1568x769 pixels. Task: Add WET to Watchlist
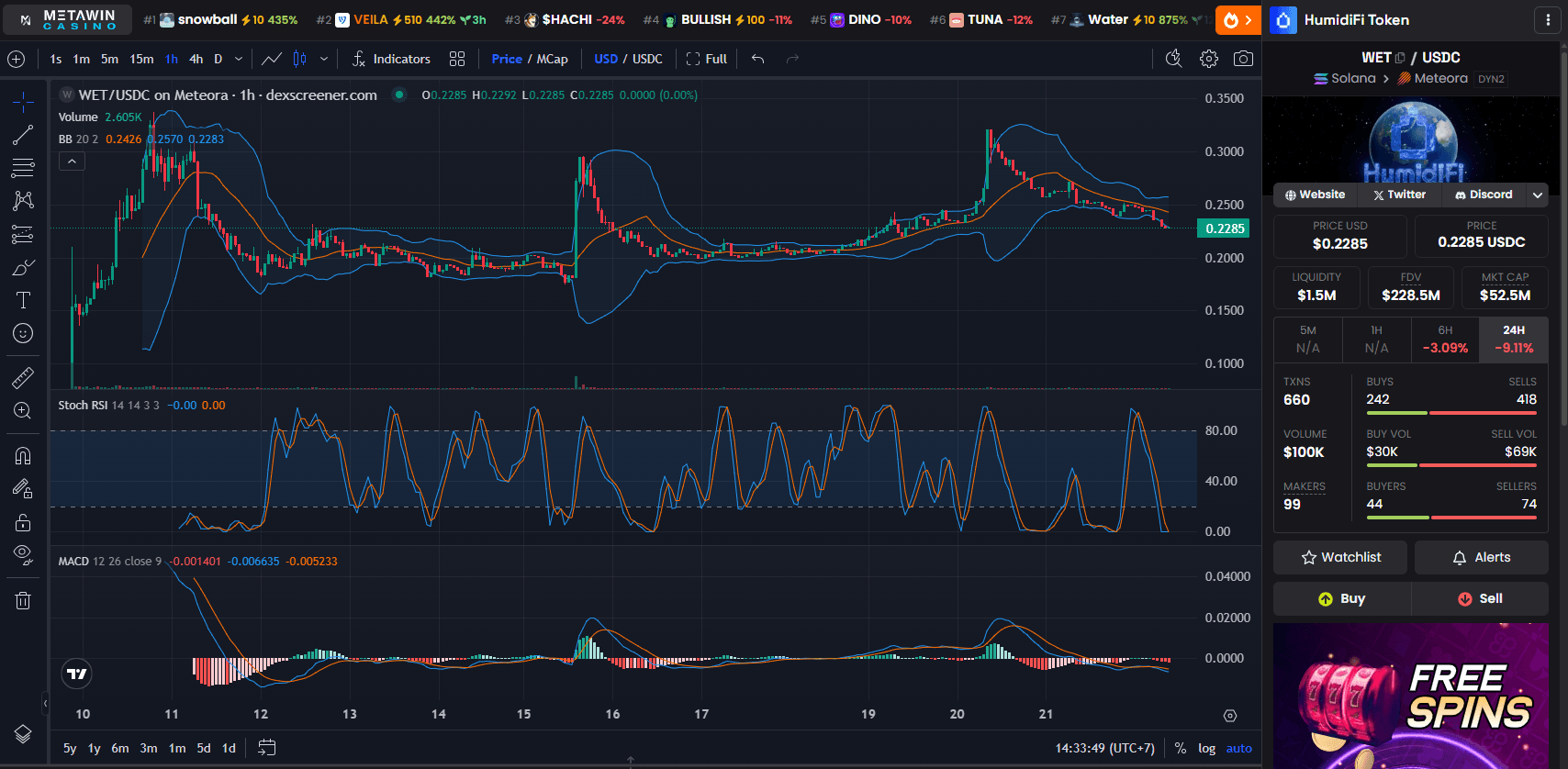pyautogui.click(x=1340, y=557)
